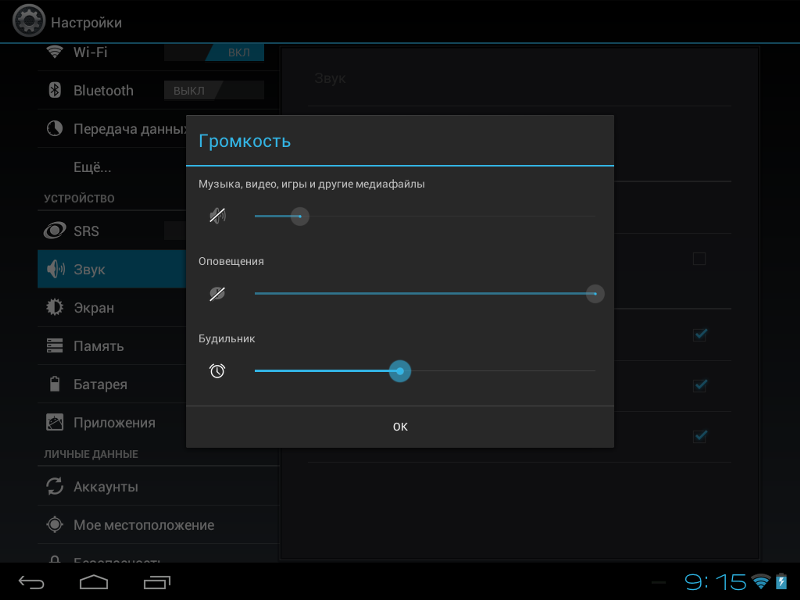Screen dimensions: 800x600
Task: Tap the charging battery status icon
Action: [781, 581]
